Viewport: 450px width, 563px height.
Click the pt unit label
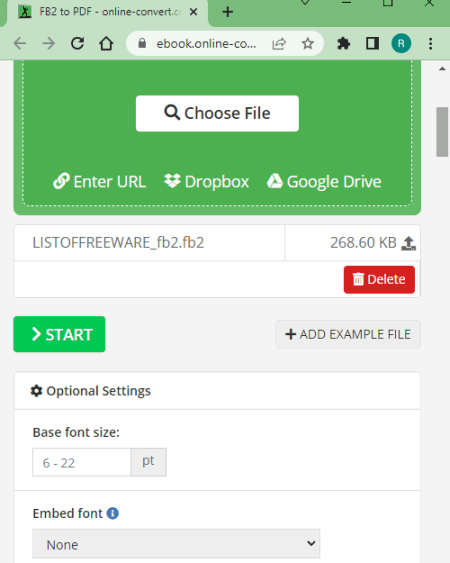point(148,462)
